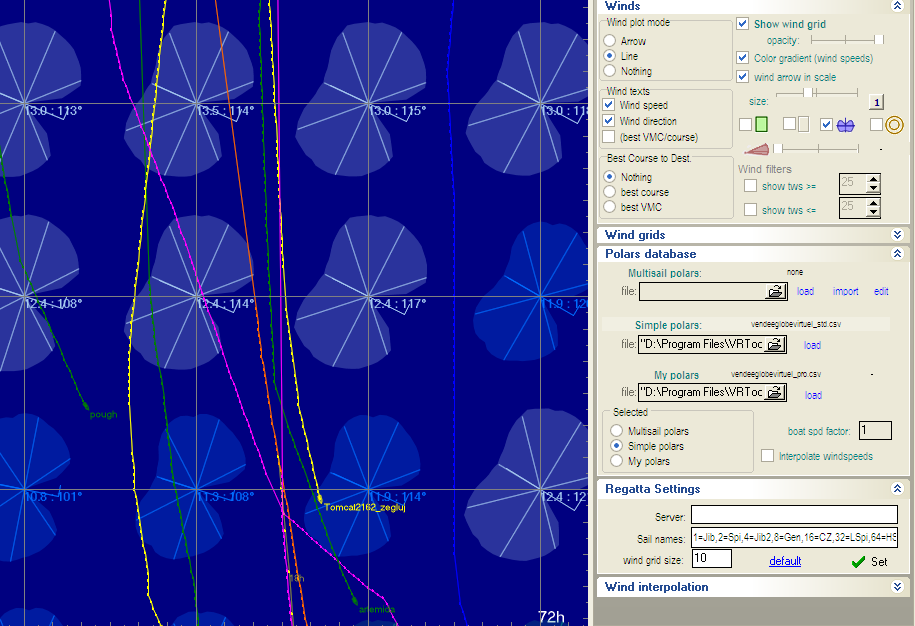
Task: Click the blue butterfly wind shape icon
Action: (x=845, y=125)
